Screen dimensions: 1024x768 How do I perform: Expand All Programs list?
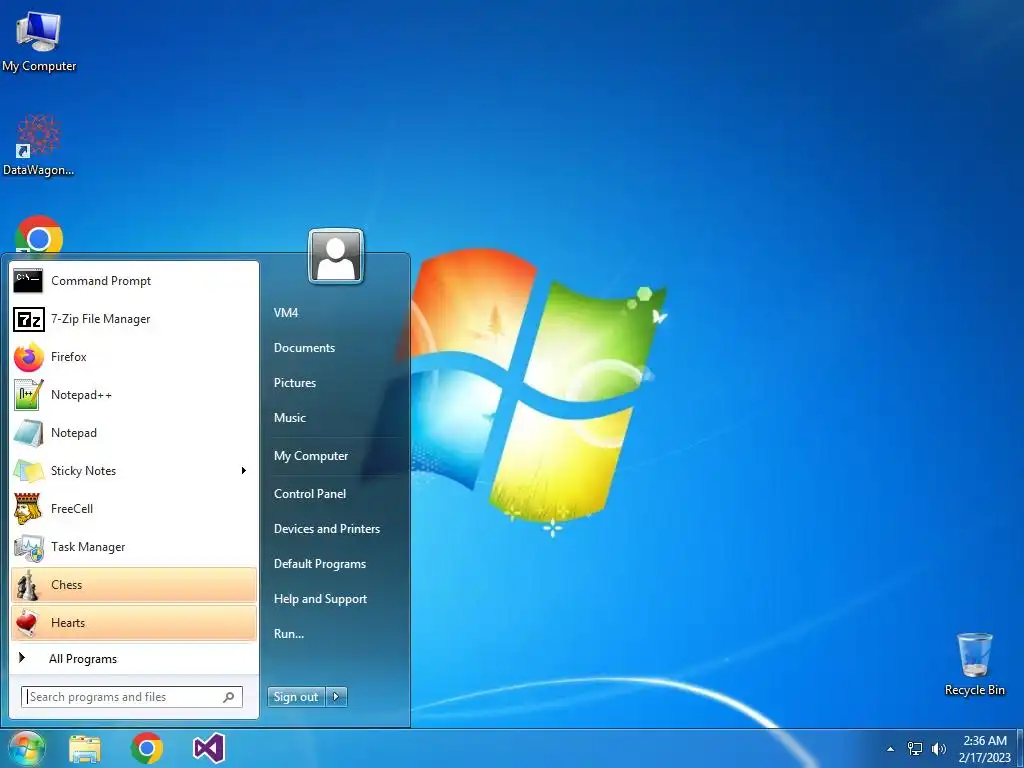[x=134, y=659]
